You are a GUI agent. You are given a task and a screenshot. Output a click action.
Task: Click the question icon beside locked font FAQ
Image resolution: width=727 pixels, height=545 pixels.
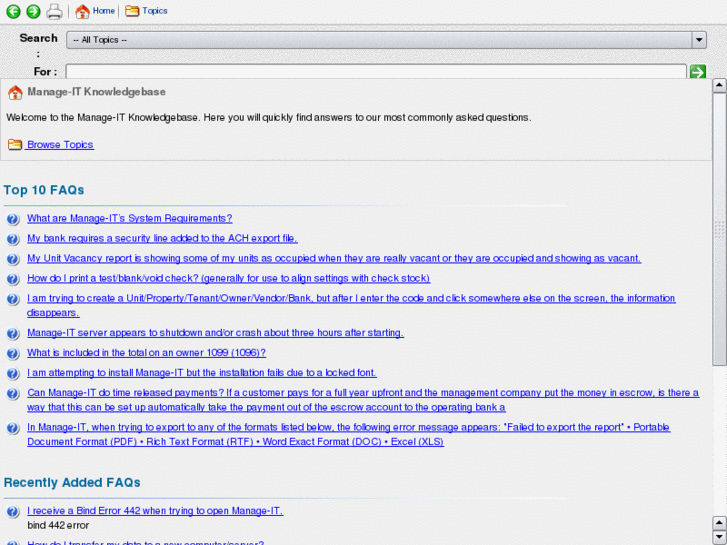(13, 373)
